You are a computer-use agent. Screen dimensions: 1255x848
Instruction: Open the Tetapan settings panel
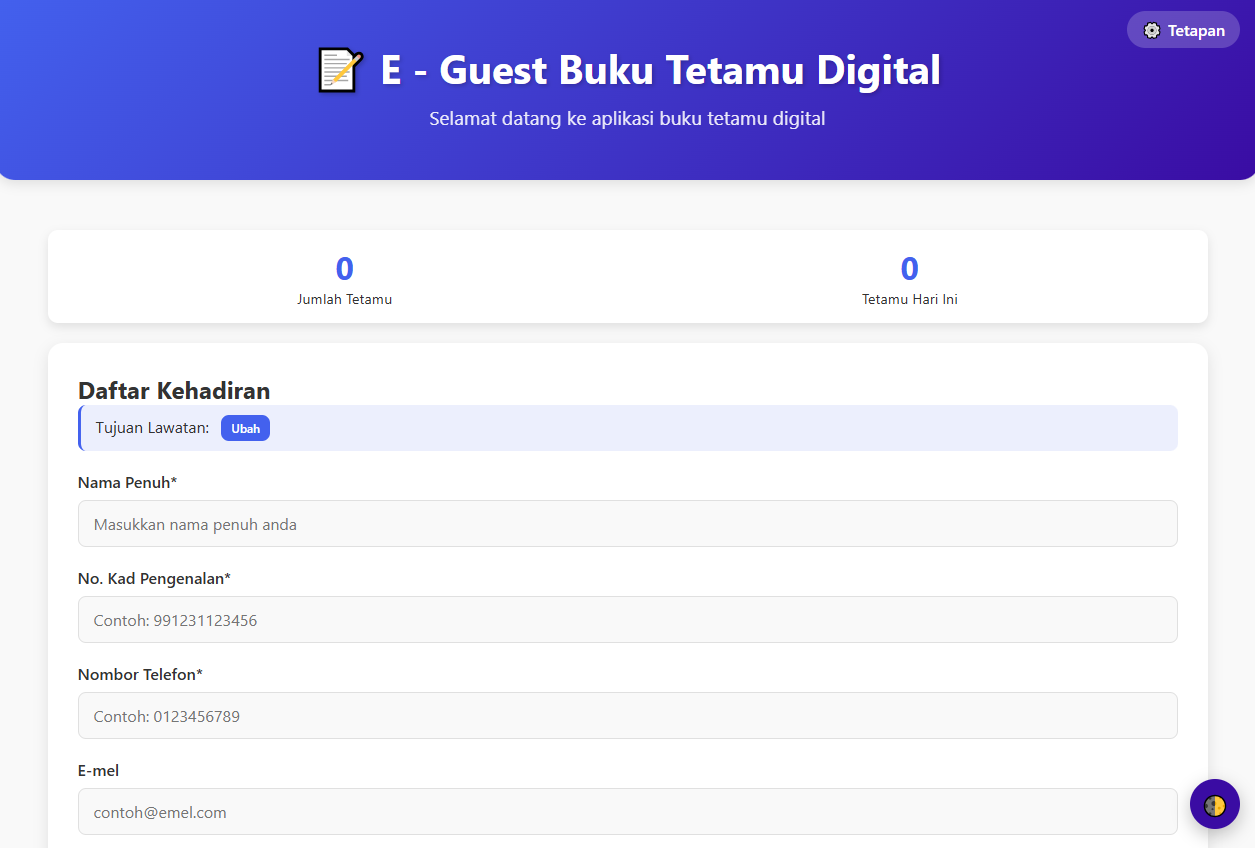tap(1183, 30)
